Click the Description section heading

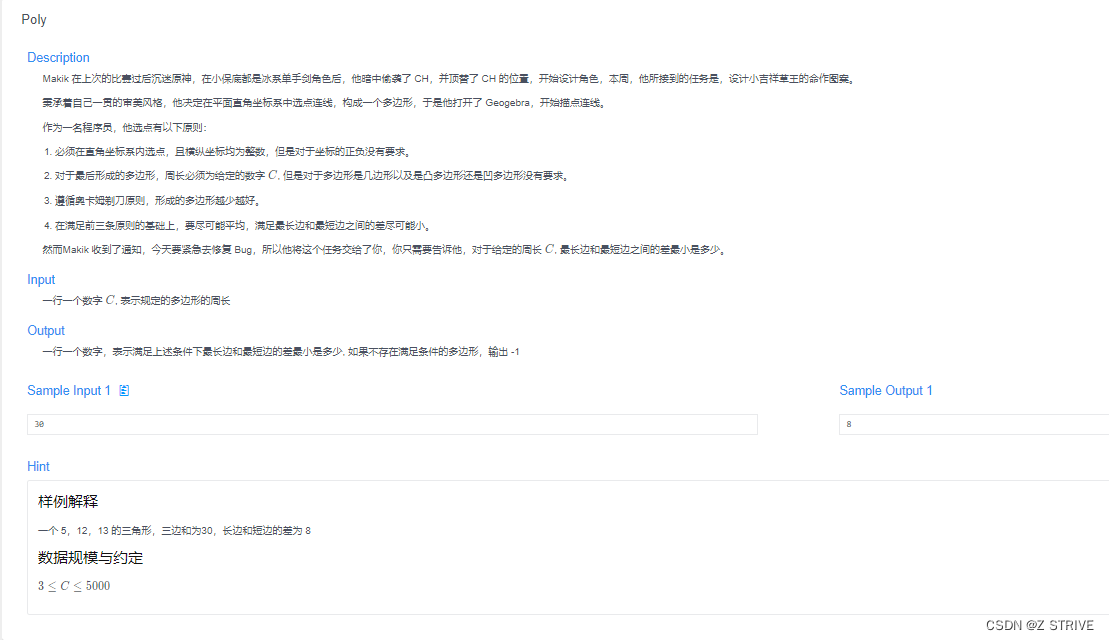tap(58, 57)
